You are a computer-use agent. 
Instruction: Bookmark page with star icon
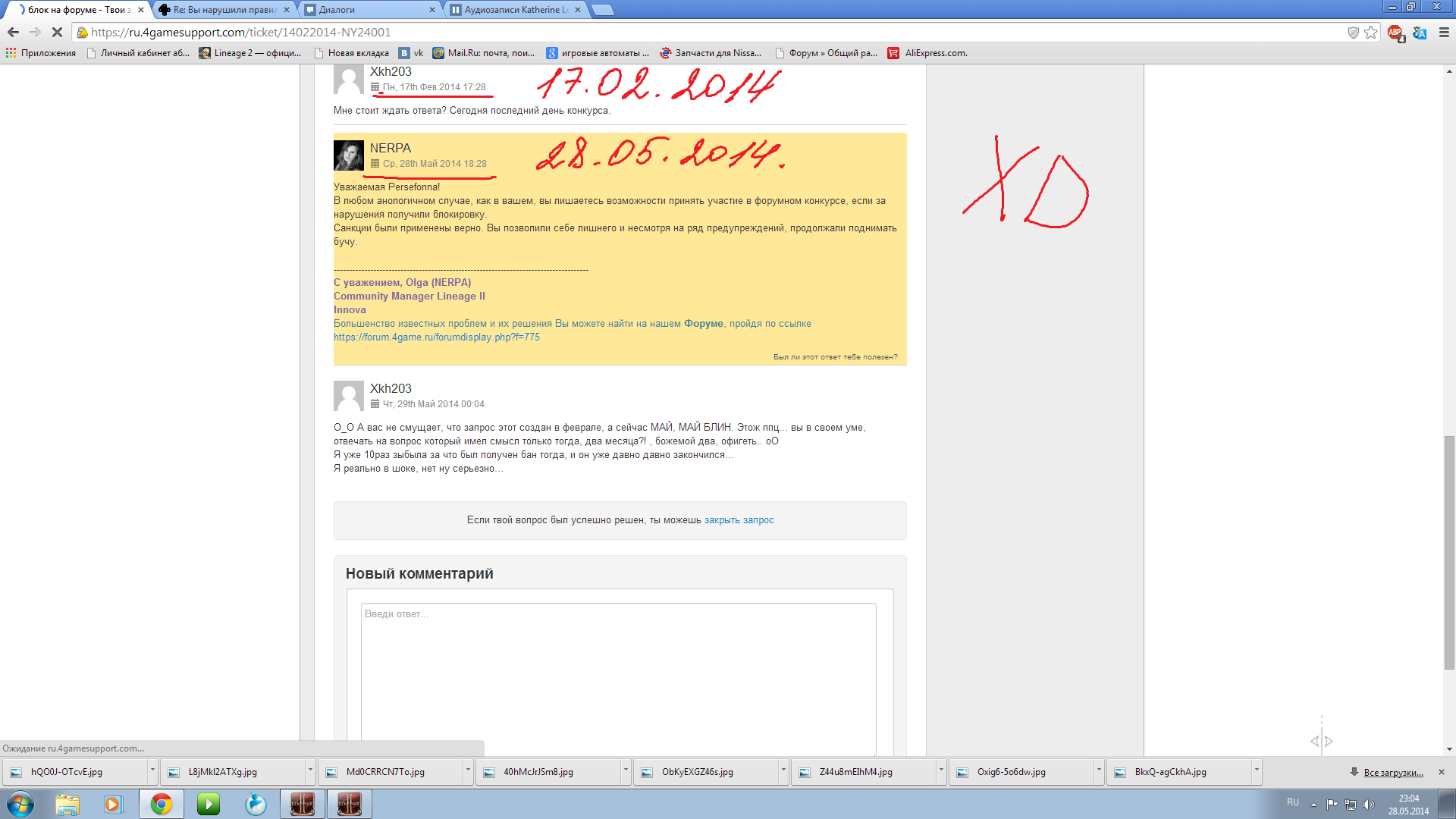pos(1370,32)
